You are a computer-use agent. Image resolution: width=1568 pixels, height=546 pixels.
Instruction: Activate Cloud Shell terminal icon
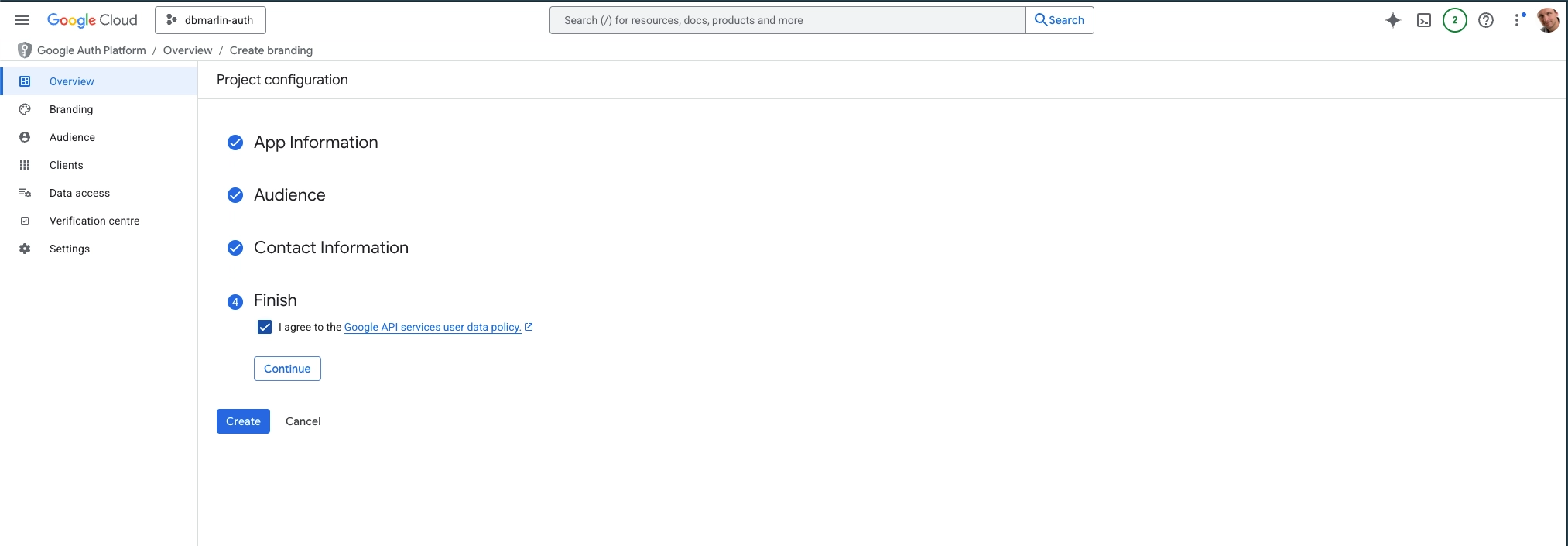(1423, 20)
